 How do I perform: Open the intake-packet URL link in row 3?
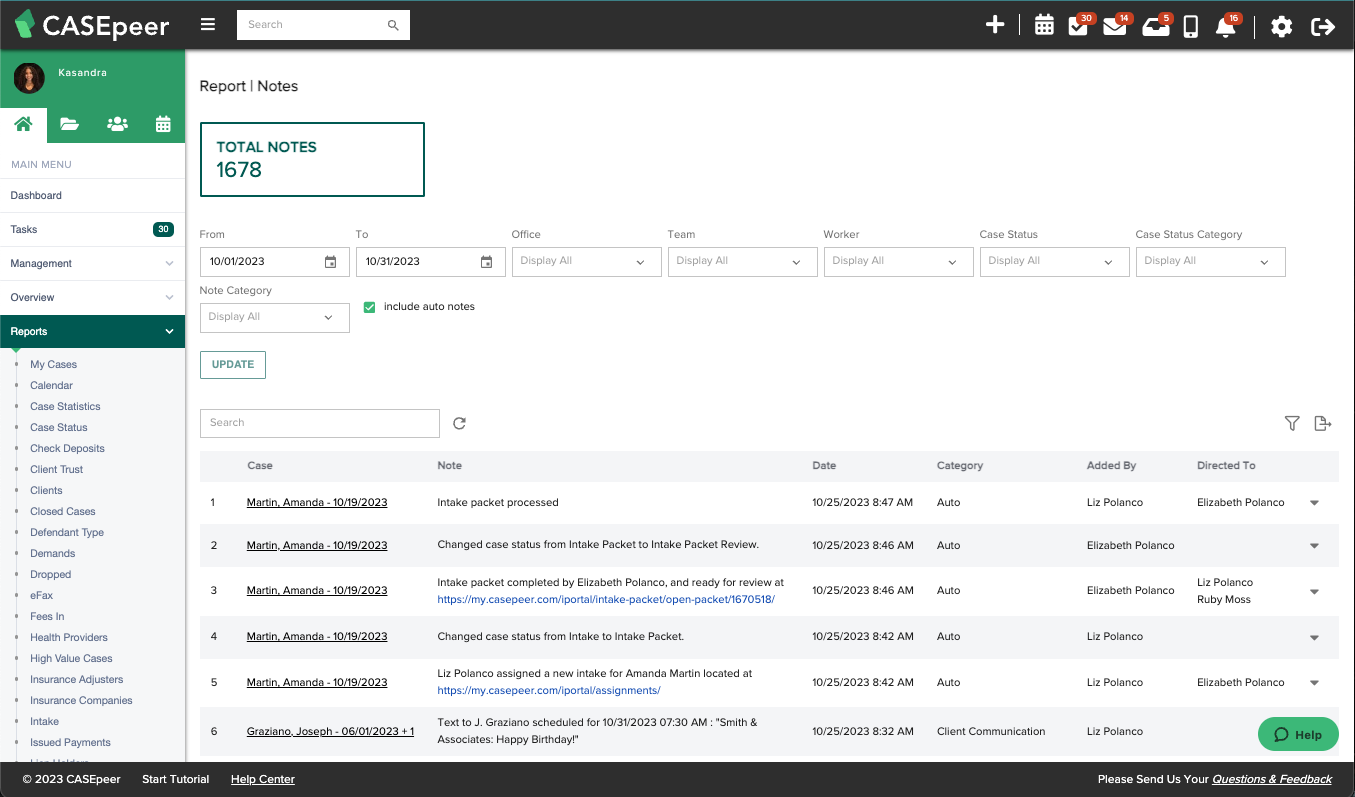[x=606, y=600]
